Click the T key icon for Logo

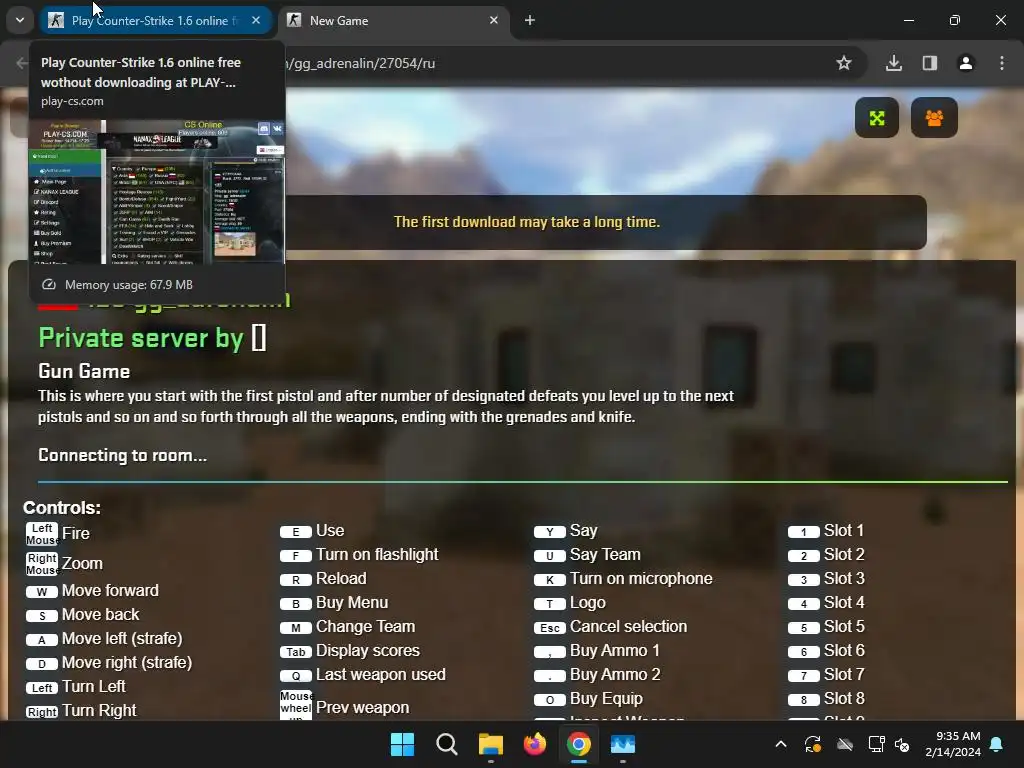(550, 604)
